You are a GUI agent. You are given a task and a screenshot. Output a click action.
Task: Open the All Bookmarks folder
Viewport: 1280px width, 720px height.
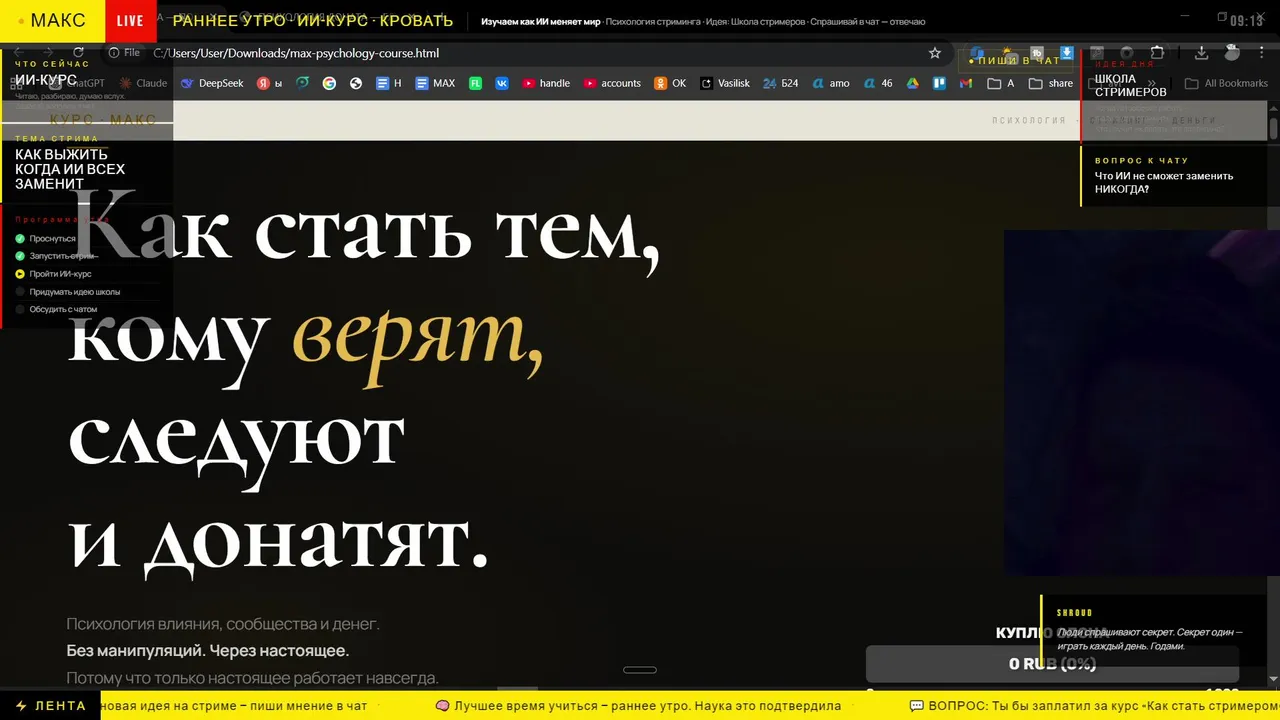click(1226, 83)
